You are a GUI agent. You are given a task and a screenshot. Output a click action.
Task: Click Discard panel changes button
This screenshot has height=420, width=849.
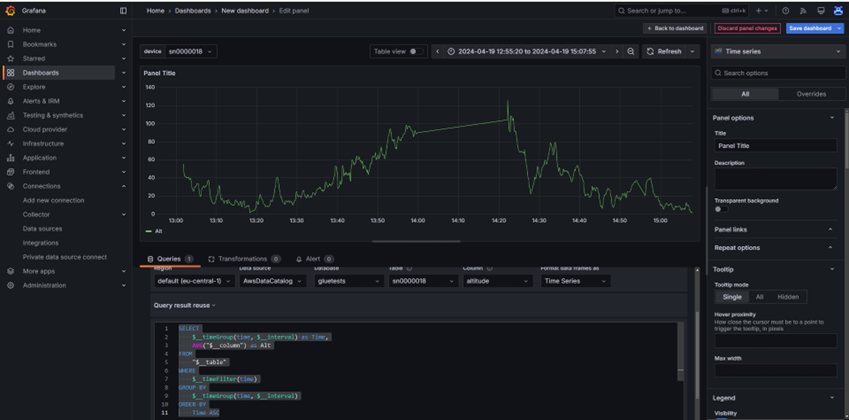(746, 28)
